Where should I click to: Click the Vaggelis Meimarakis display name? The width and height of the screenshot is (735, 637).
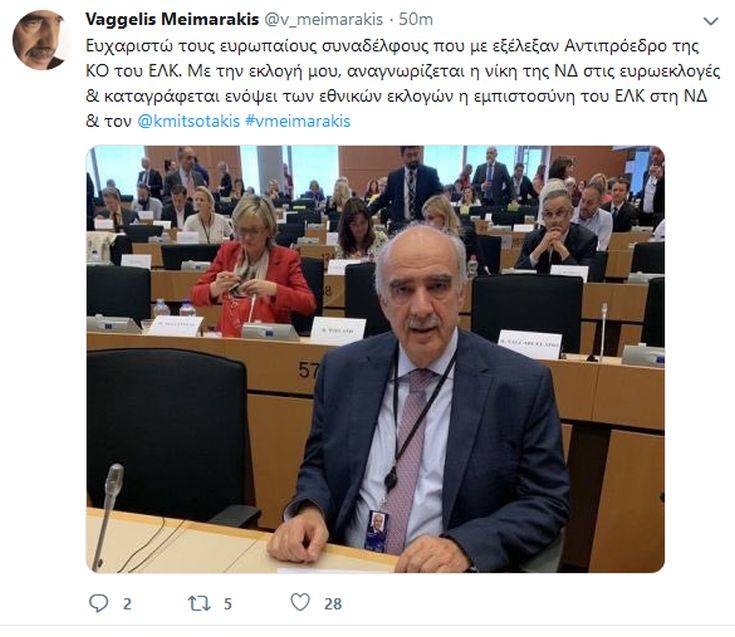[172, 20]
